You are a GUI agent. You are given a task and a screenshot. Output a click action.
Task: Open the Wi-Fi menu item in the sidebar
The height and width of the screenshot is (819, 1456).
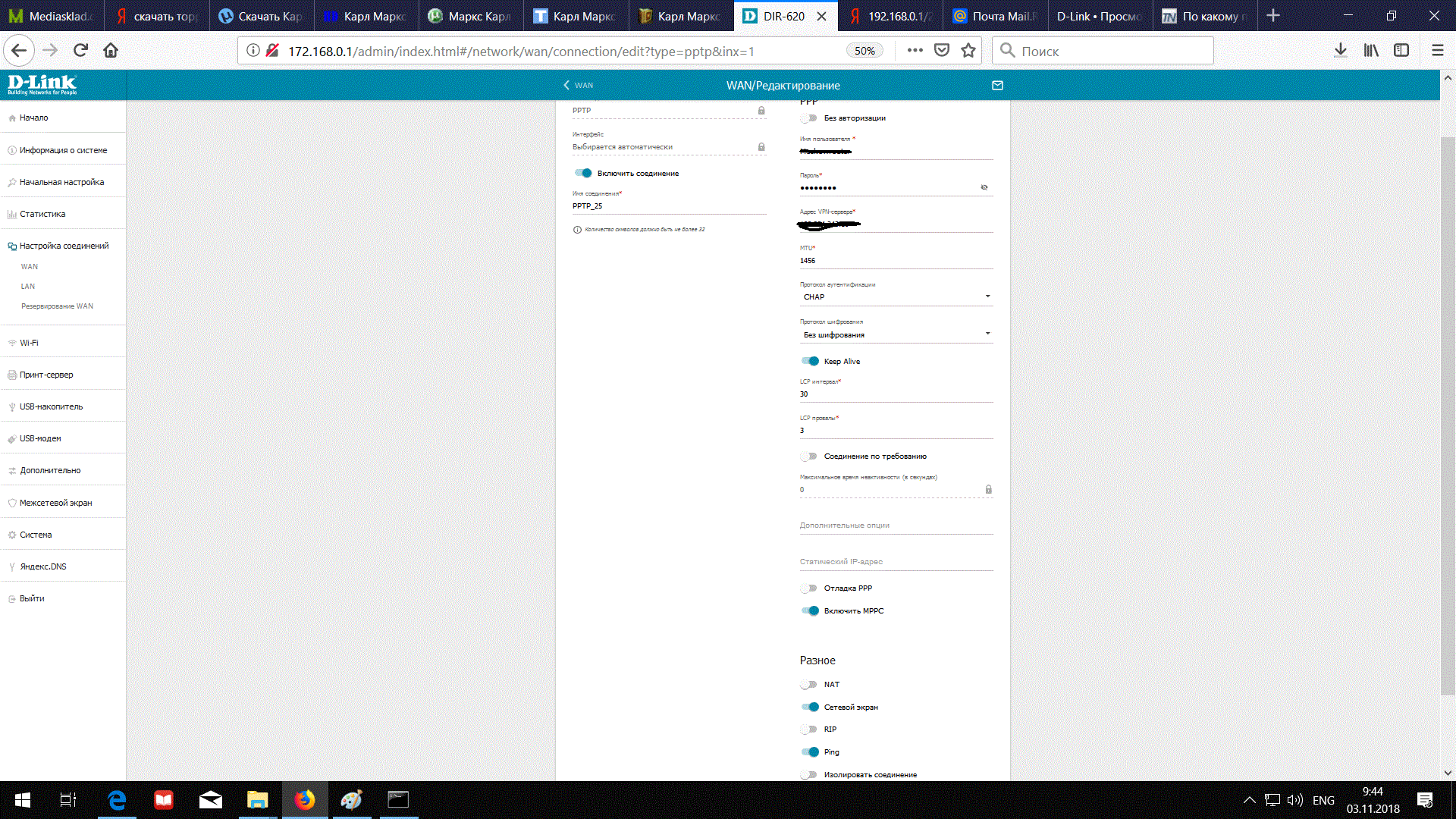29,343
